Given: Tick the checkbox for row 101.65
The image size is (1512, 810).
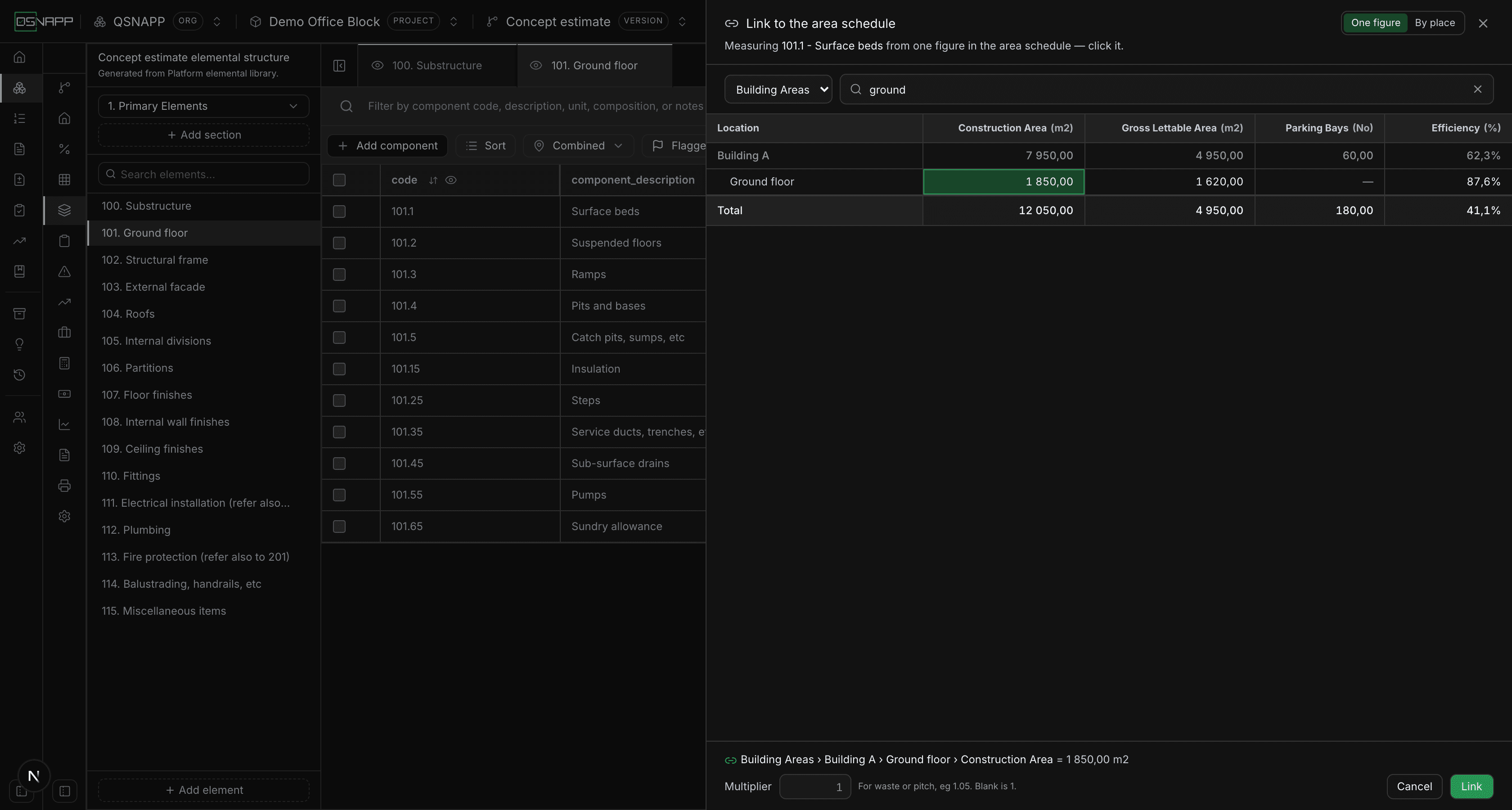Looking at the screenshot, I should click(x=339, y=526).
